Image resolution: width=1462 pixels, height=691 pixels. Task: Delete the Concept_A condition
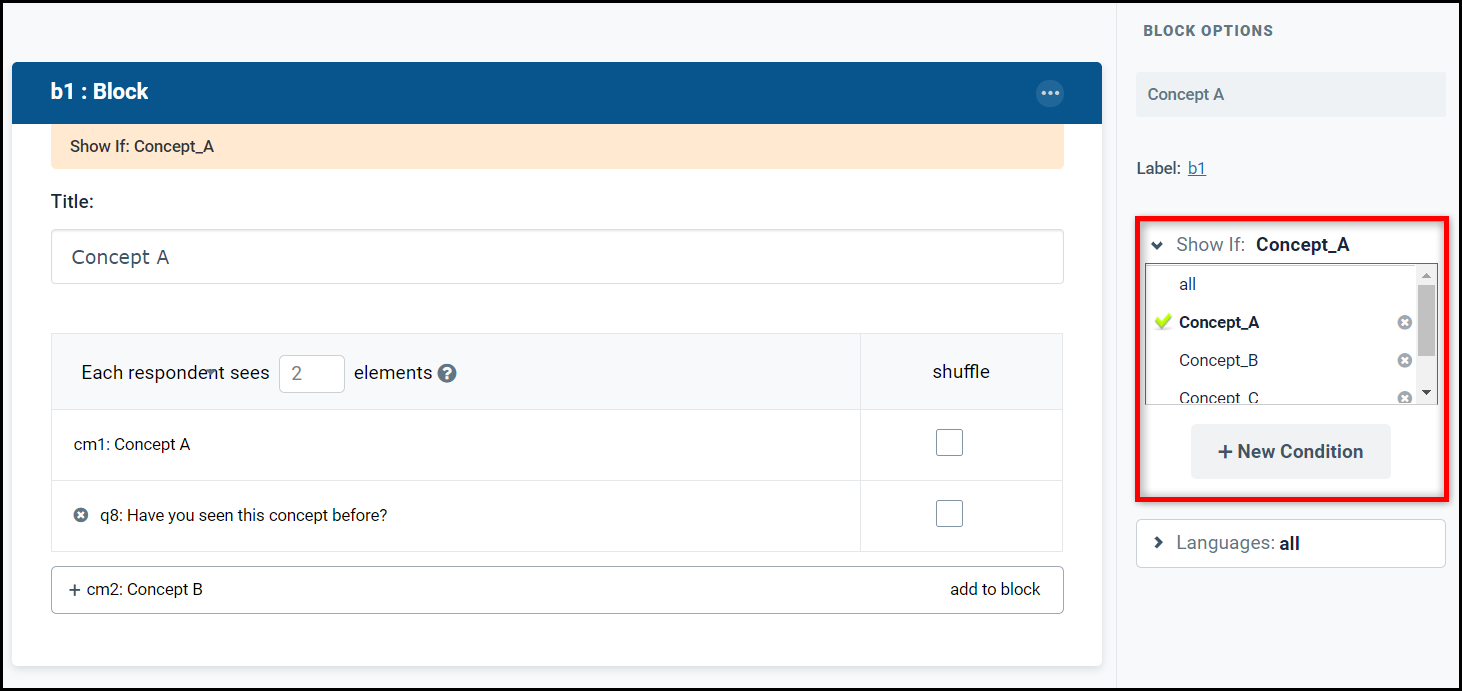pos(1404,322)
